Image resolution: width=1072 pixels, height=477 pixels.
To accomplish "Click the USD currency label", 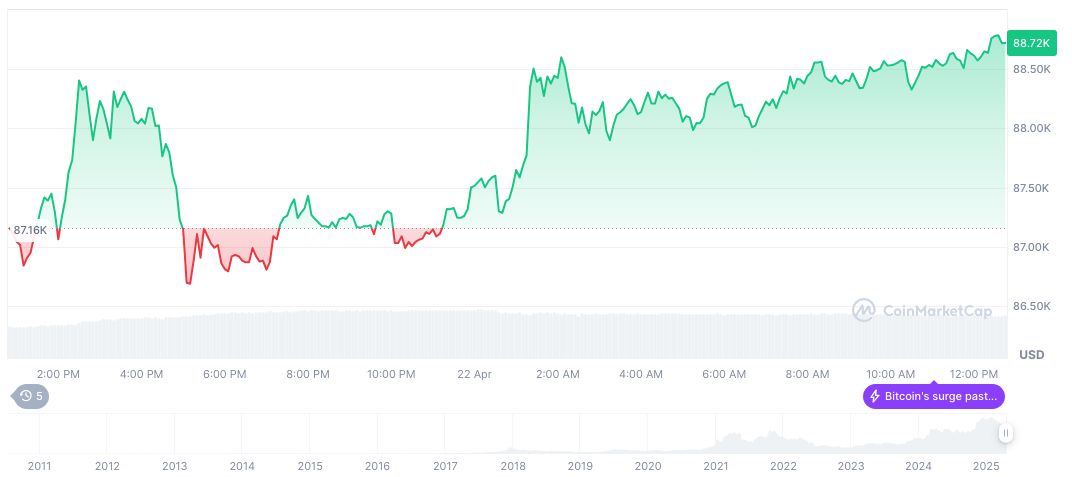I will [1031, 355].
